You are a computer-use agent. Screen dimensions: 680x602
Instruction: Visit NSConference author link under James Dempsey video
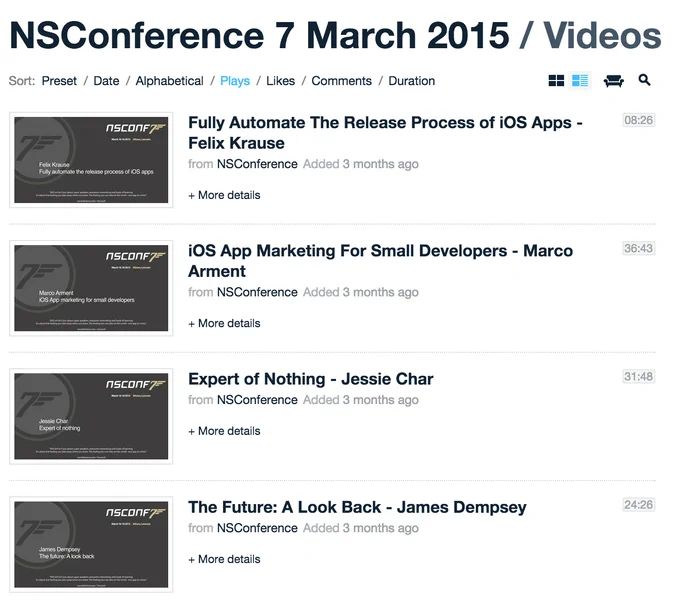click(x=257, y=528)
